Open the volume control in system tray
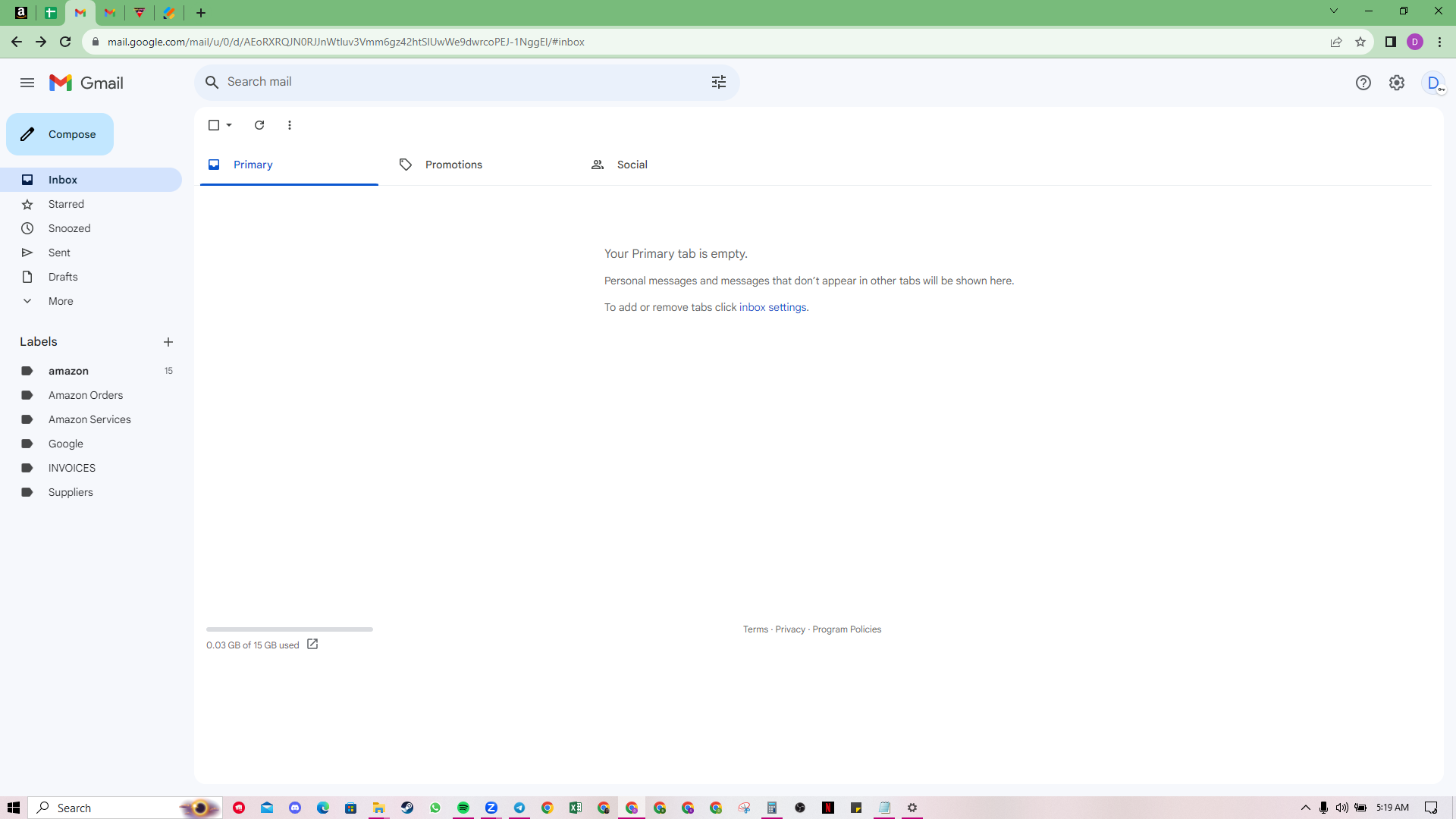Screen dimensions: 1456x819 [x=1342, y=808]
